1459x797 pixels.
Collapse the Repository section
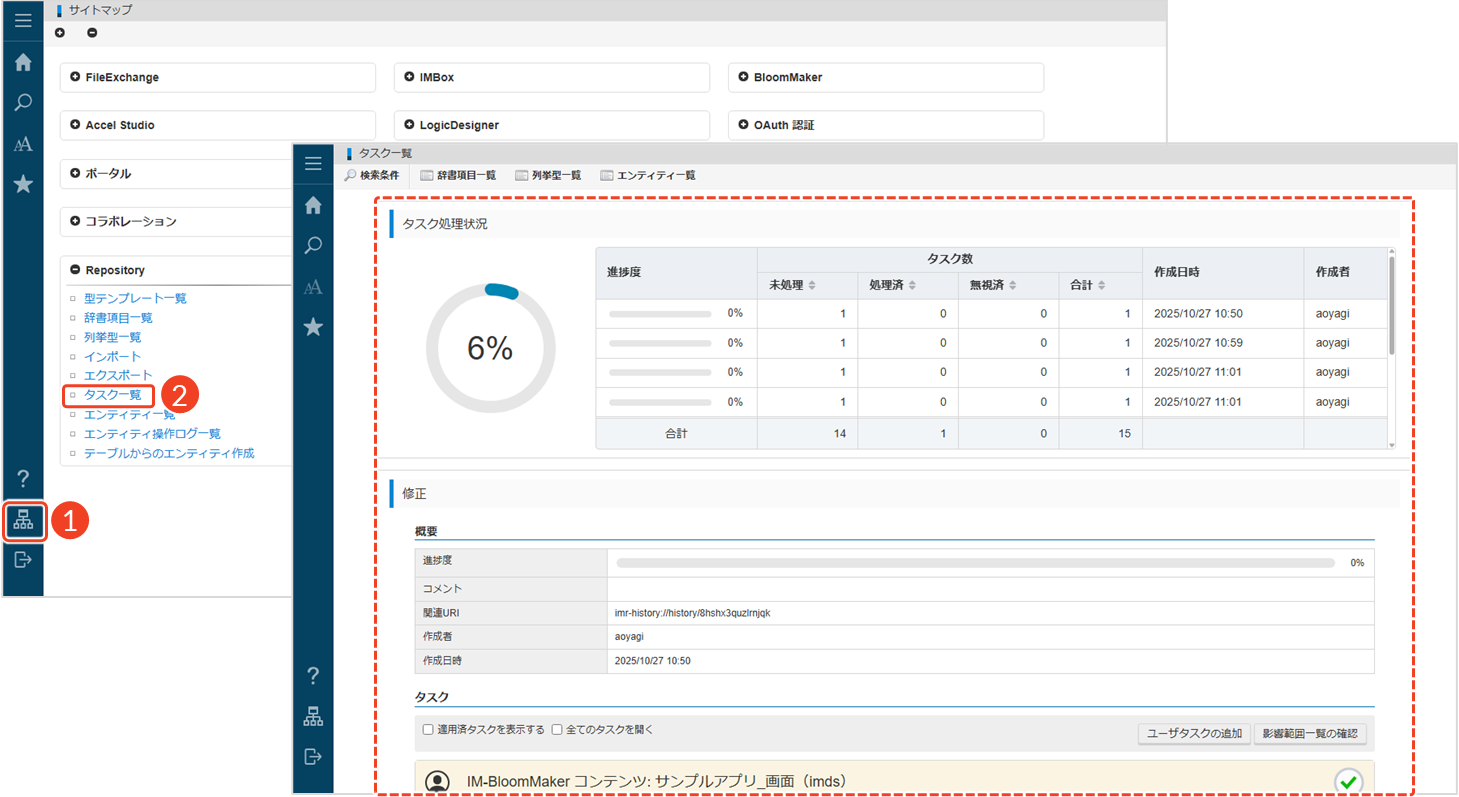tap(75, 270)
